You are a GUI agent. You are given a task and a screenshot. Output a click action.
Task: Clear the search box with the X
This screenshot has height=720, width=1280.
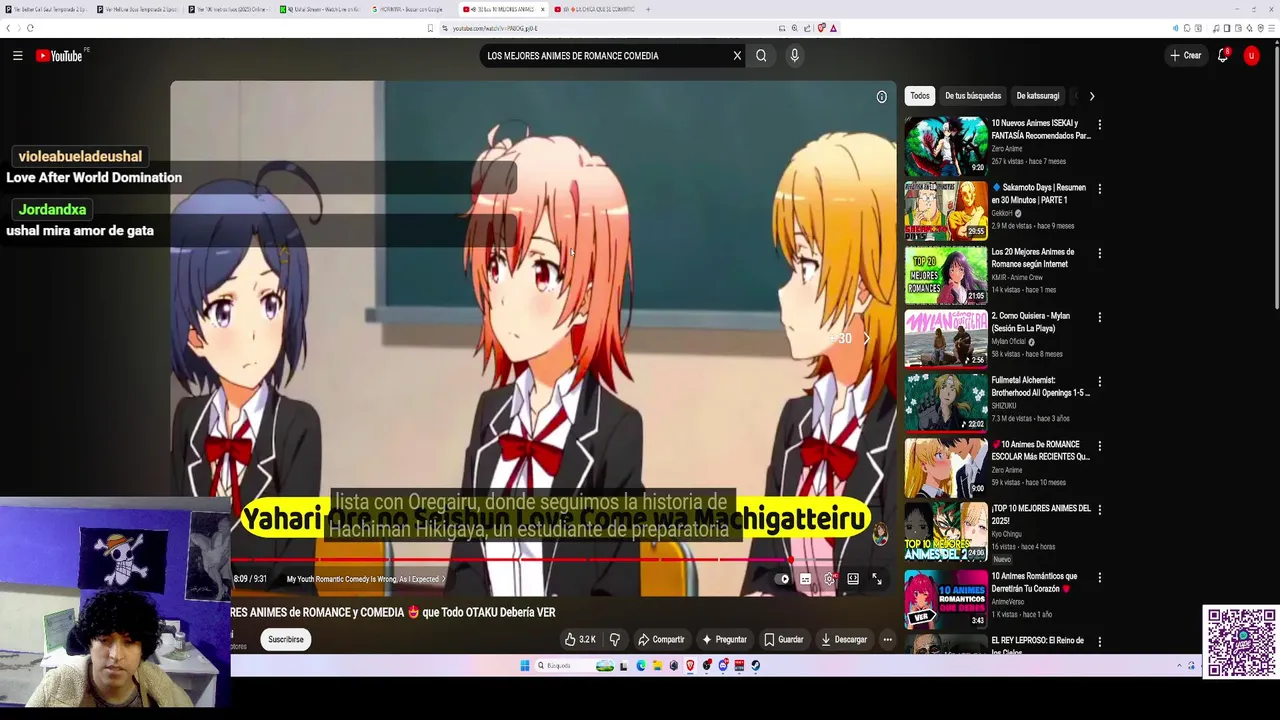click(737, 56)
